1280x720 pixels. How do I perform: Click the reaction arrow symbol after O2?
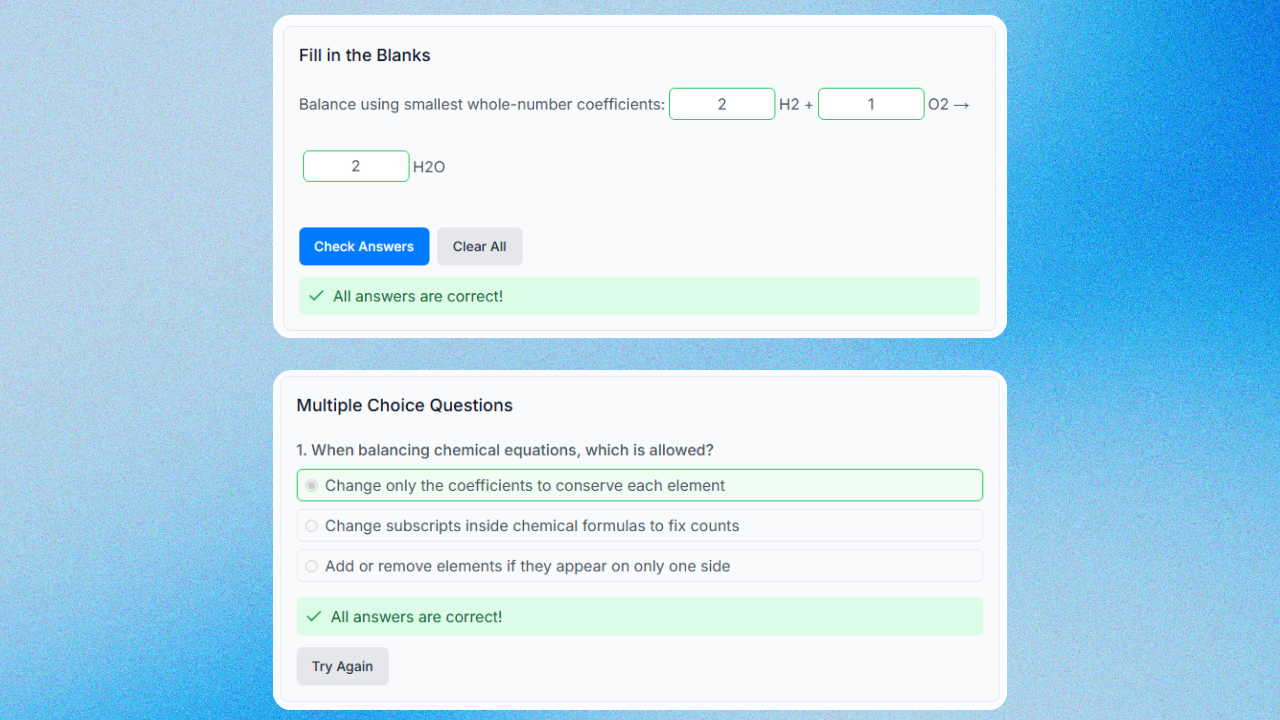pos(962,104)
